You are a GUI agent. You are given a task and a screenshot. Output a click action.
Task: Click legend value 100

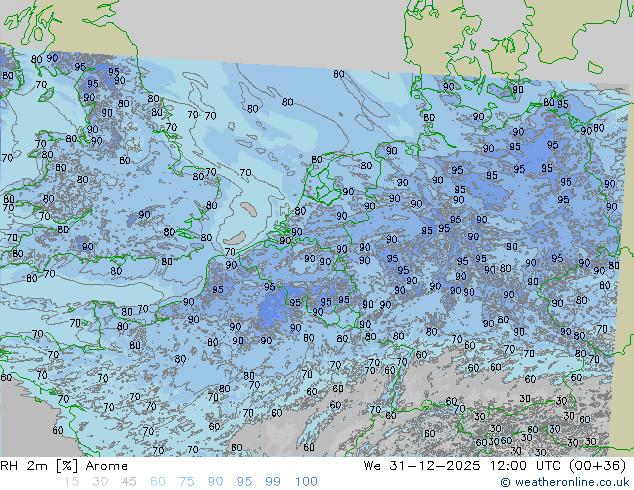point(306,482)
